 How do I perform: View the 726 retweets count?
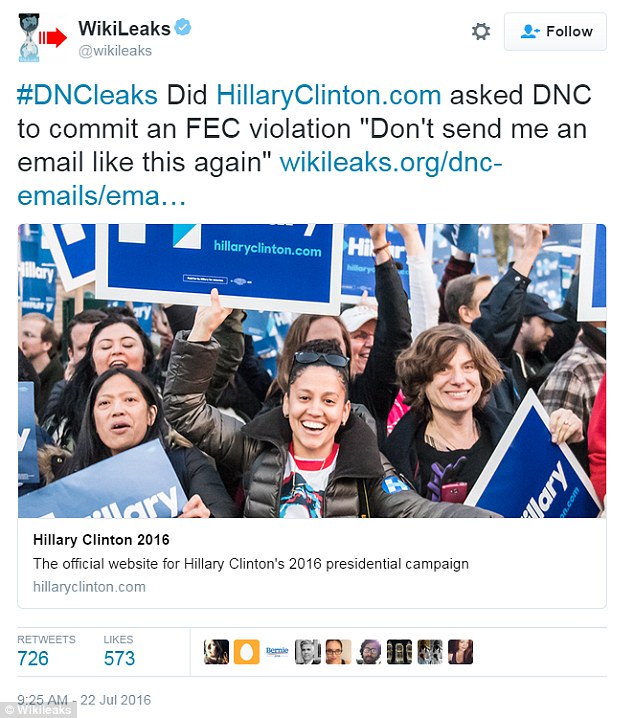pyautogui.click(x=33, y=658)
